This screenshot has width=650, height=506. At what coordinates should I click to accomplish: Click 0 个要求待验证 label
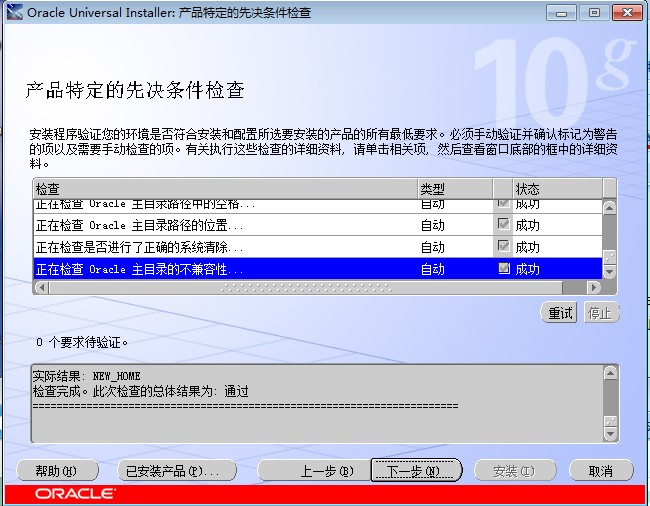coord(82,342)
